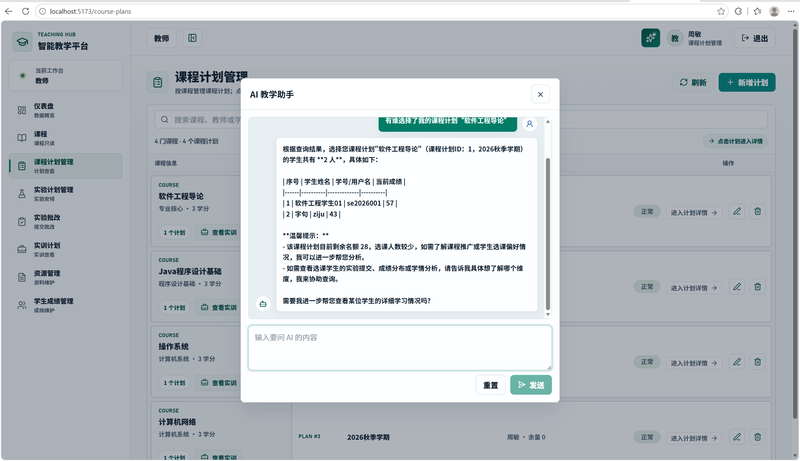Click 进入计划详情 for 软件工程导论
Image resolution: width=800 pixels, height=461 pixels.
point(693,213)
